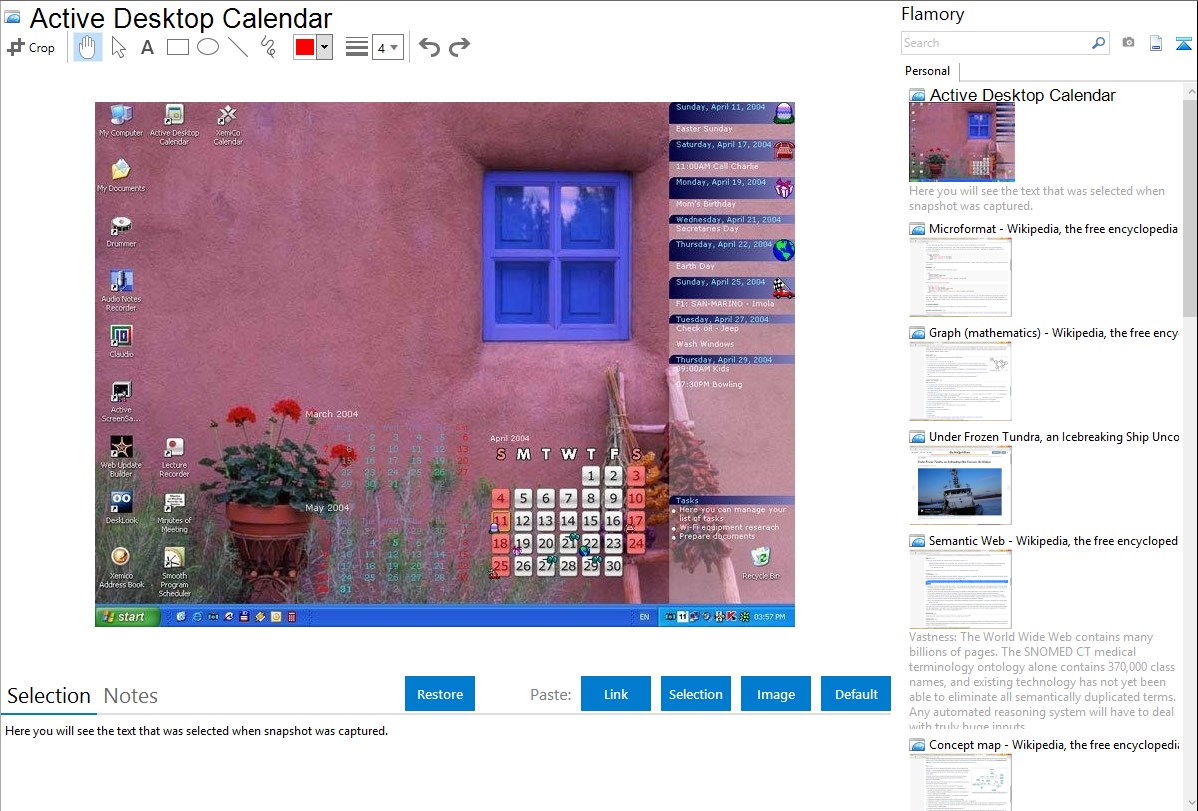Click the red color swatch
Screen dimensions: 1198x811
pyautogui.click(x=305, y=47)
